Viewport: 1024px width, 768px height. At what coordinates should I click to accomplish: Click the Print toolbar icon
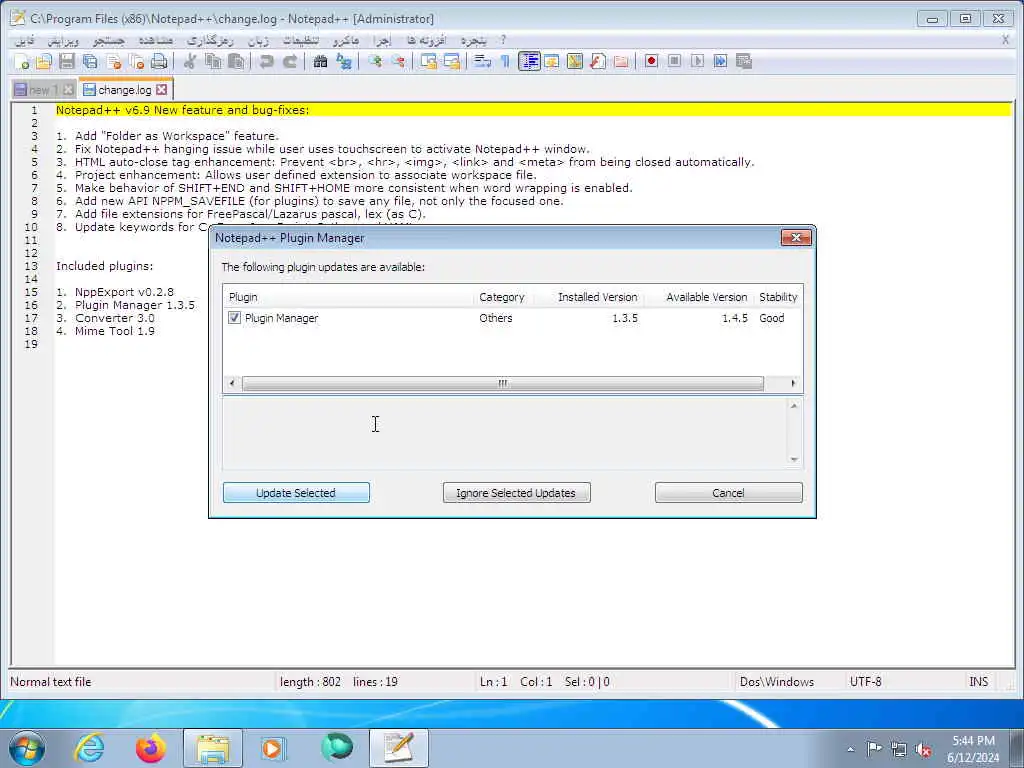[159, 61]
